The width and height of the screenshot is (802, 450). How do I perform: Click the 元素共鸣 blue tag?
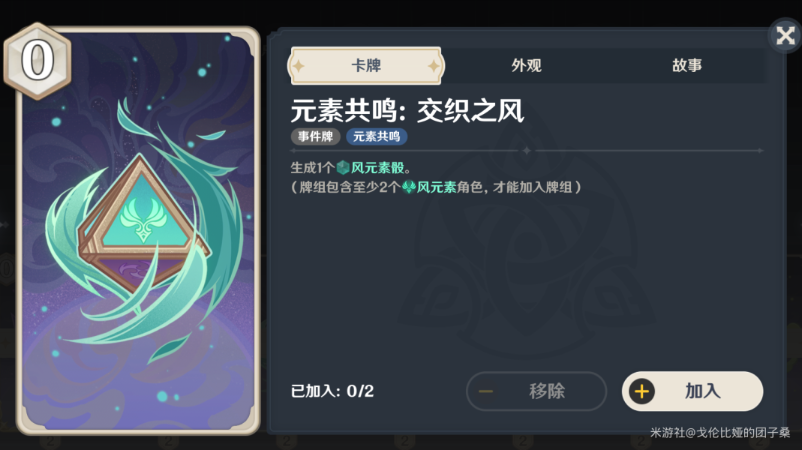point(376,137)
